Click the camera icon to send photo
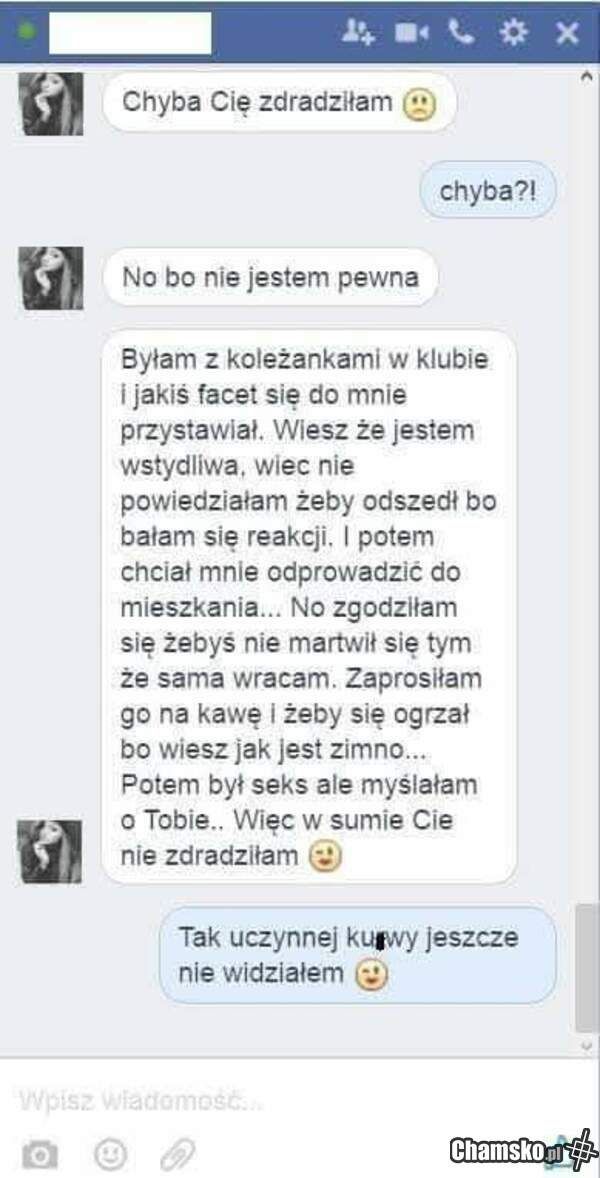This screenshot has width=600, height=1178. 39,1153
